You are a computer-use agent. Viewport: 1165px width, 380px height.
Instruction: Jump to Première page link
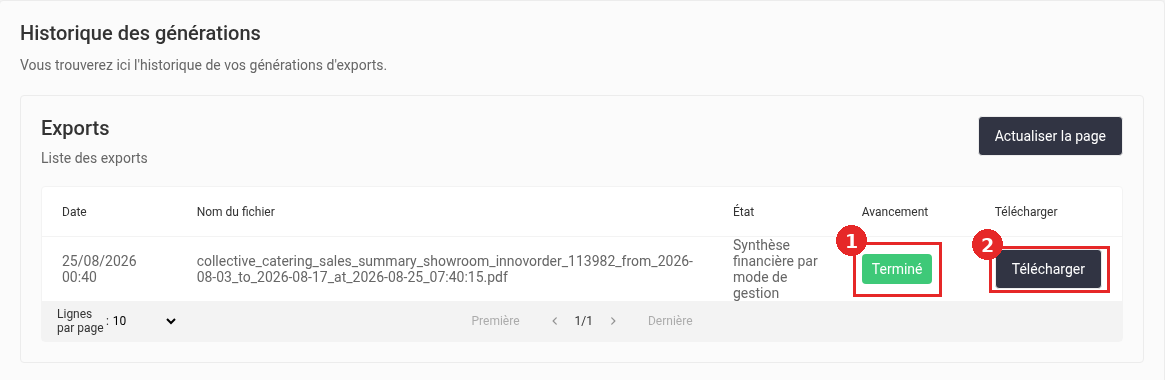[496, 321]
